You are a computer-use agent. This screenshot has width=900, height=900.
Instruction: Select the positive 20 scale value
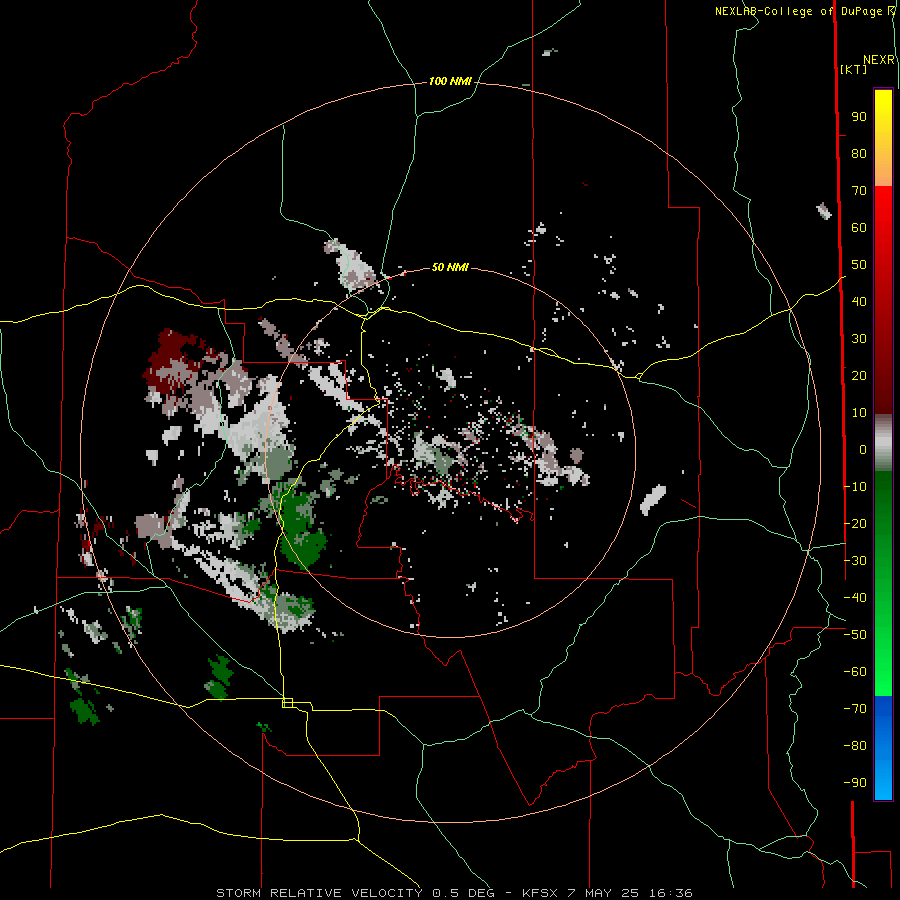click(859, 376)
